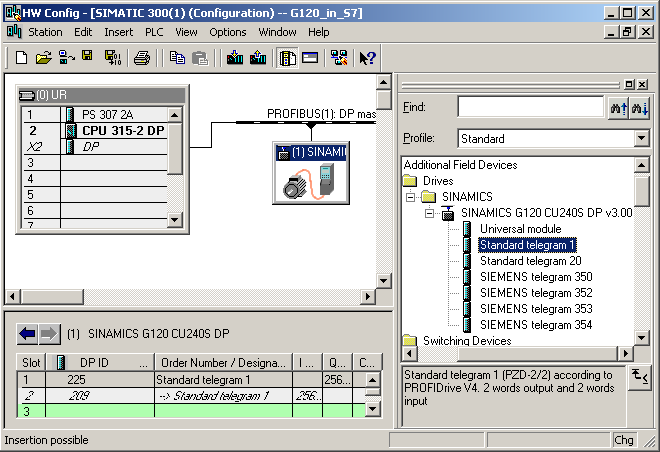Click the Print toolbar icon

pos(142,58)
